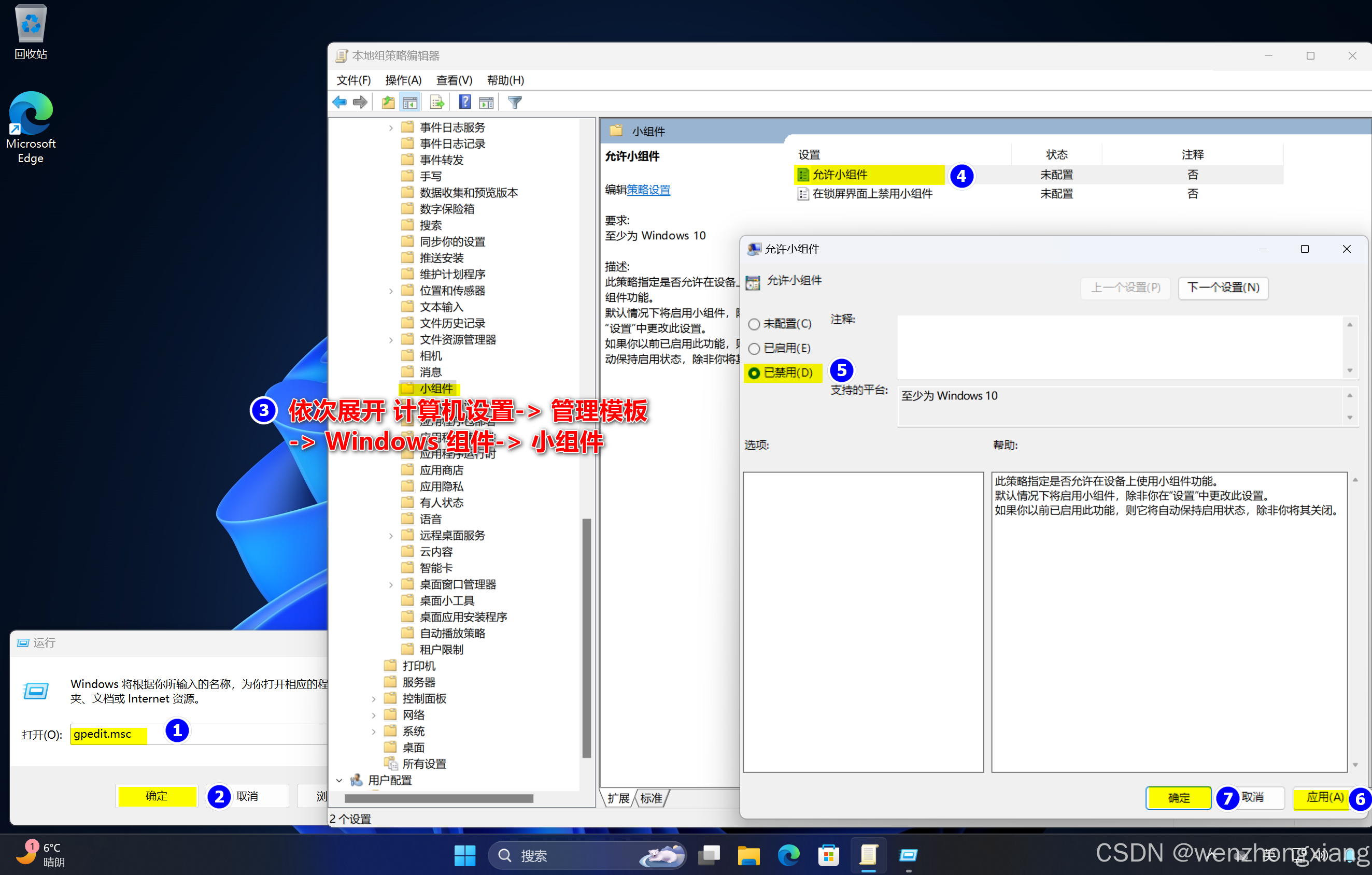Viewport: 1372px width, 875px height.
Task: Click the Forward arrow toolbar icon
Action: pos(360,103)
